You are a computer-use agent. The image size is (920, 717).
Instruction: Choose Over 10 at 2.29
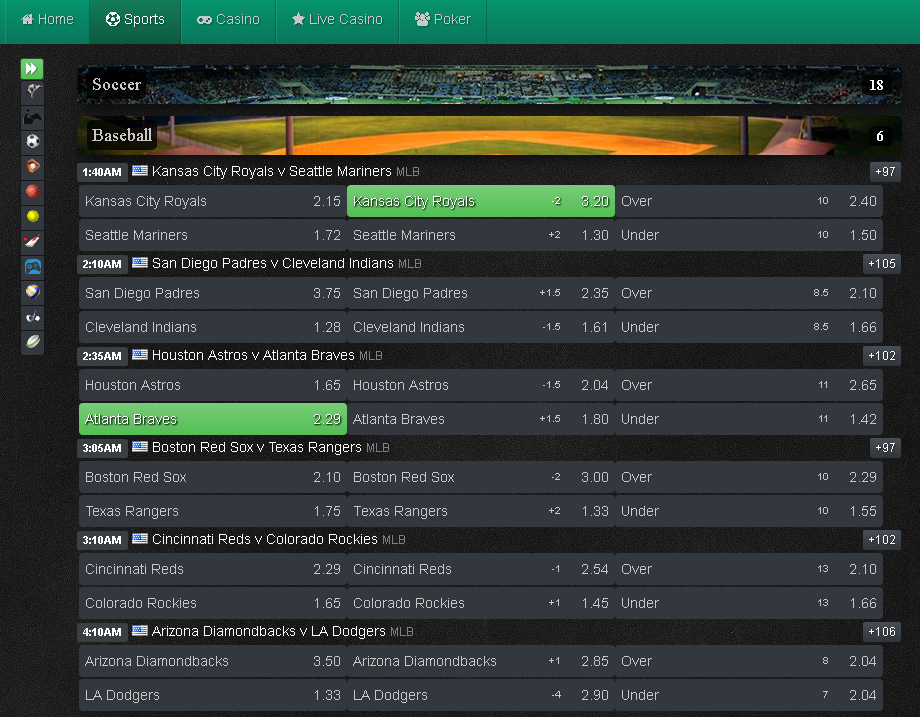749,478
